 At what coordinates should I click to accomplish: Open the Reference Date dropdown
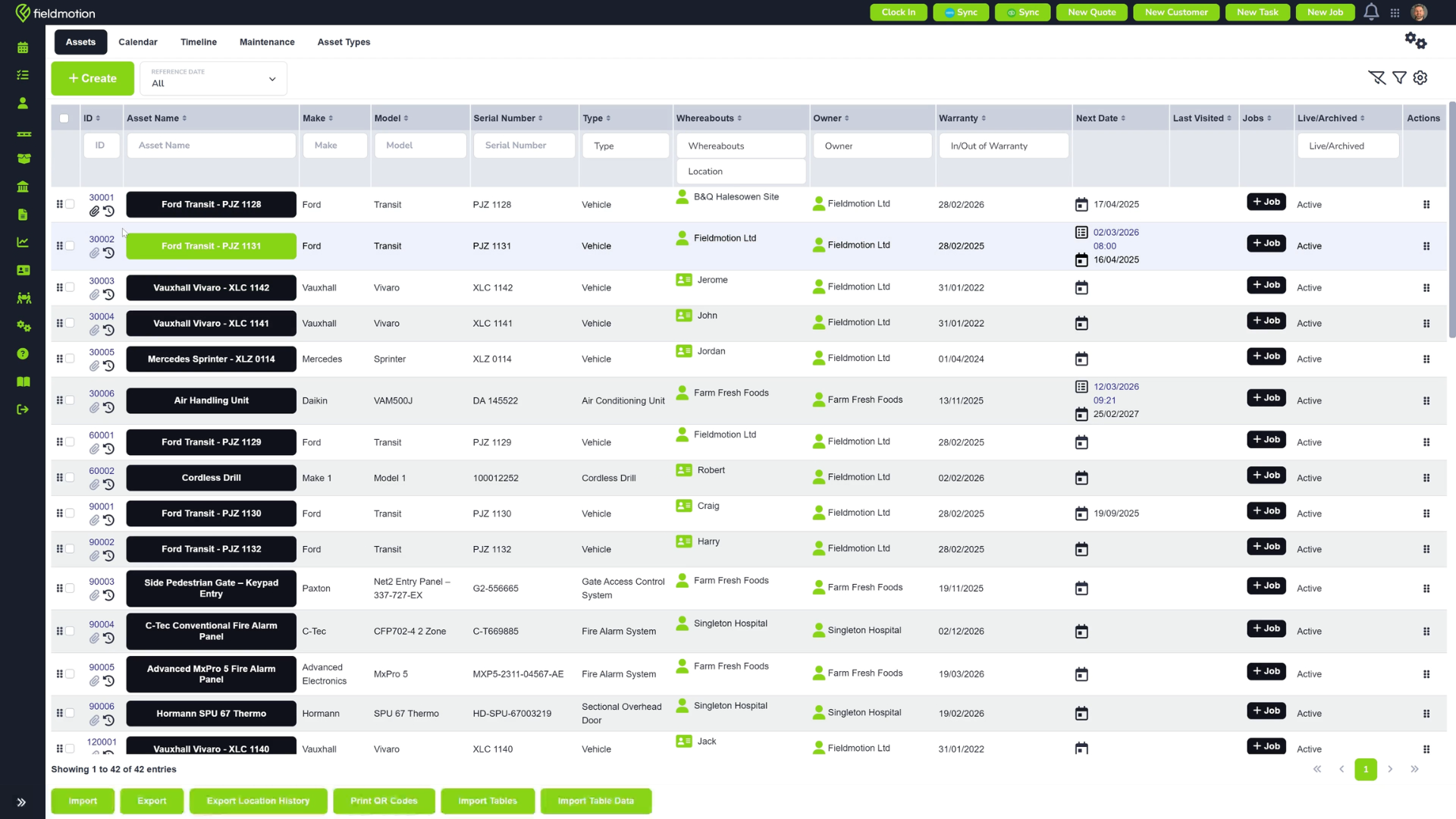[x=213, y=79]
